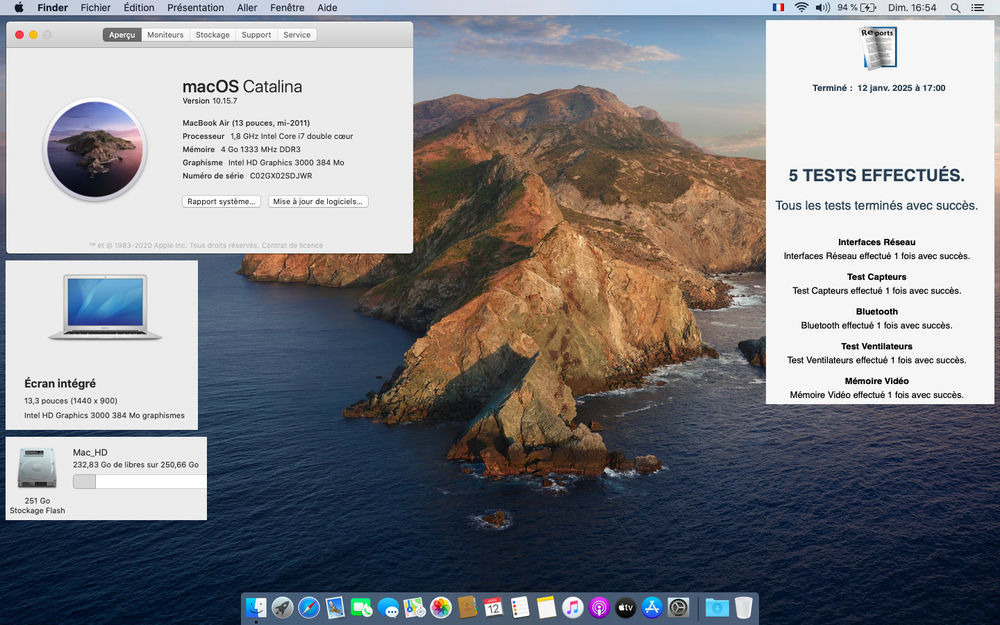Open System Preferences from the dock
Screen dimensions: 1000x625
point(679,607)
